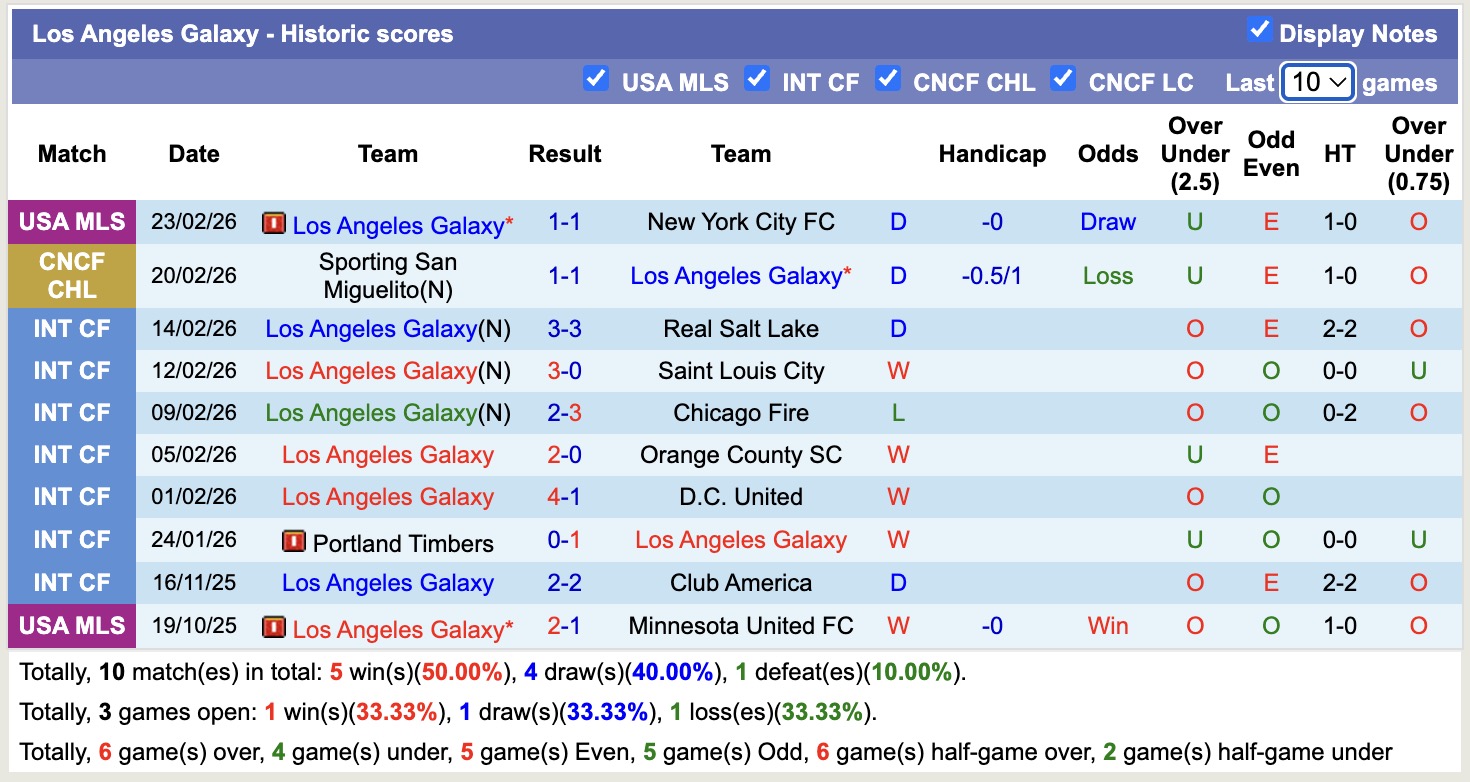Click the CNCF CHL competition label

pos(72,276)
